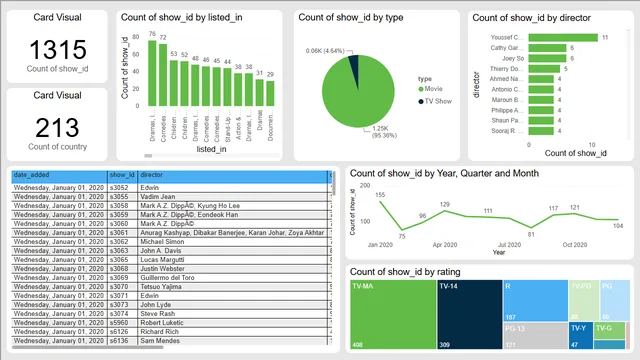This screenshot has width=640, height=360.
Task: Select the Thierry Do... director bar
Action: click(544, 69)
